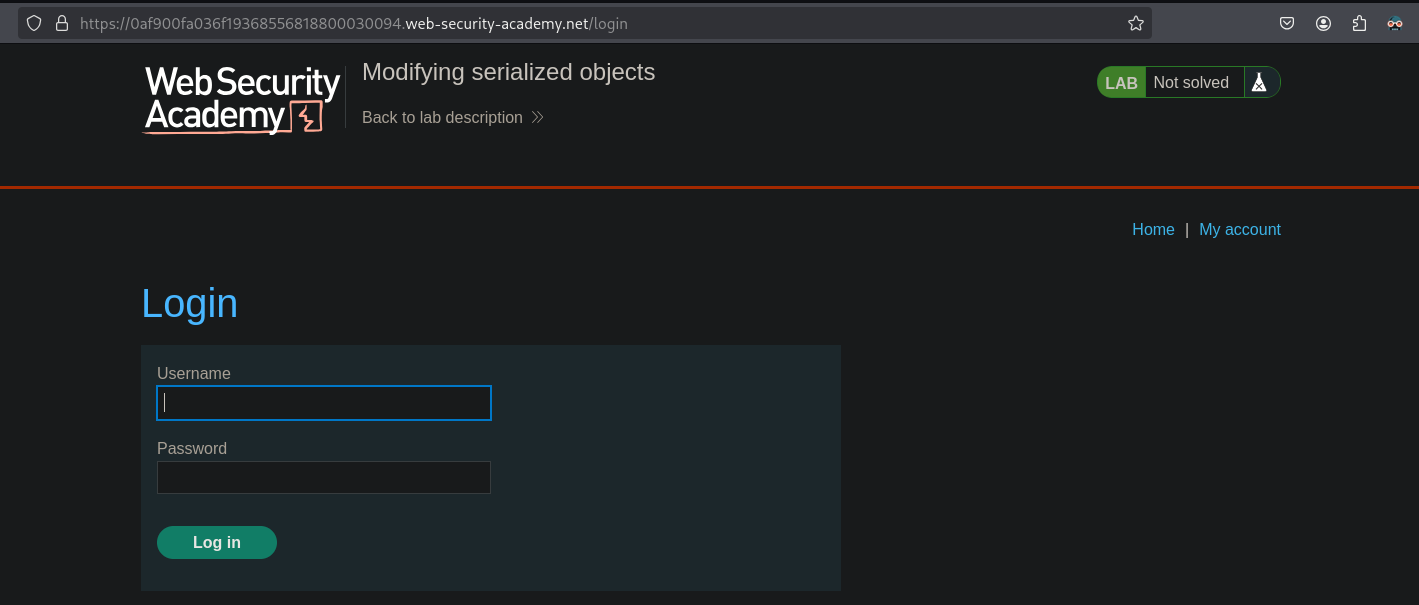Click the Save to Pocket icon

pos(1288,23)
